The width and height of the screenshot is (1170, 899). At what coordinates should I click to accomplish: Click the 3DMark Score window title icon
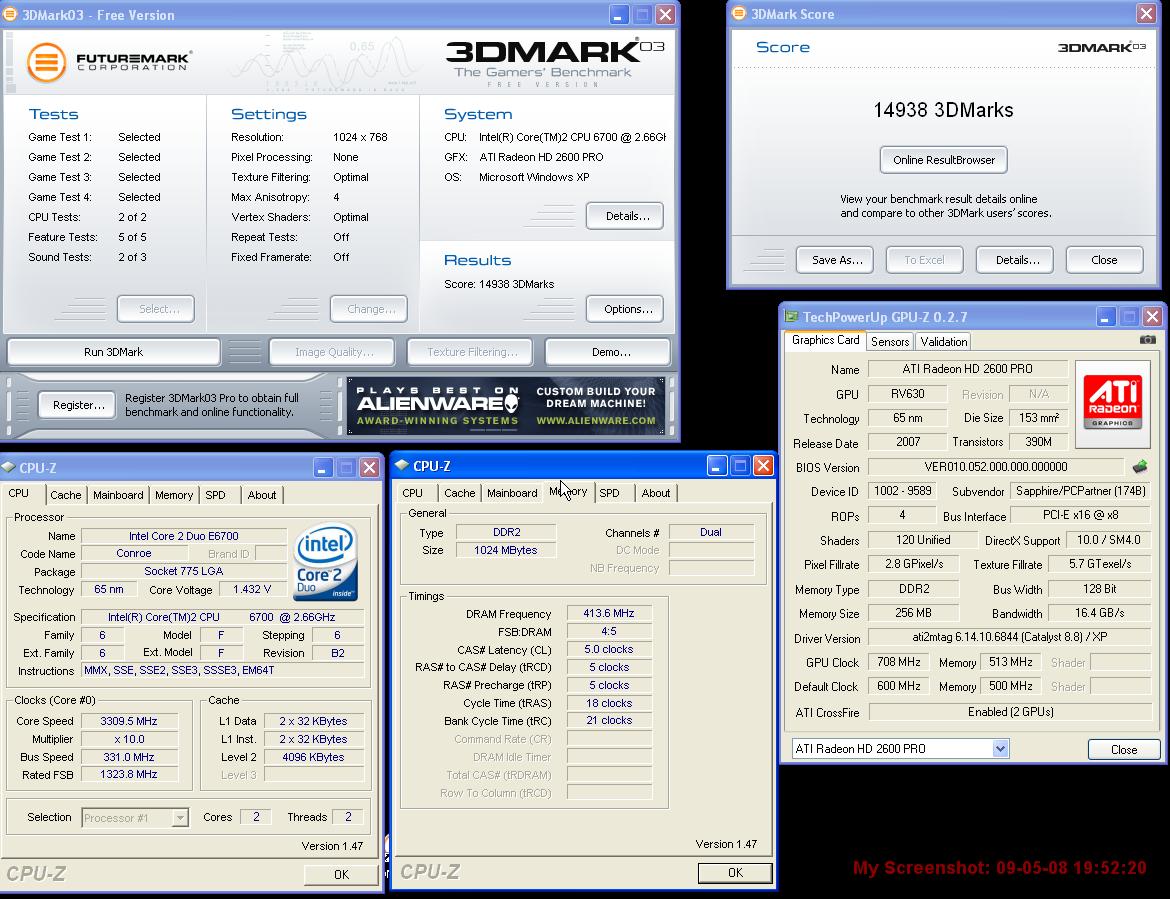tap(739, 13)
